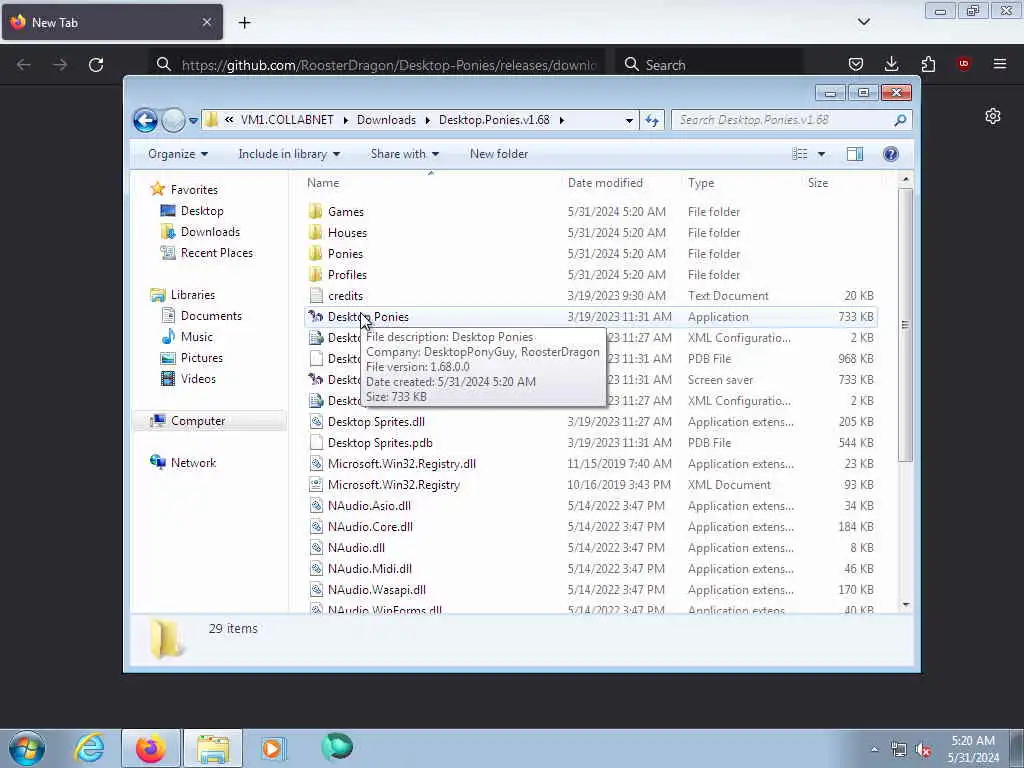Open the Include in library menu

pos(289,154)
